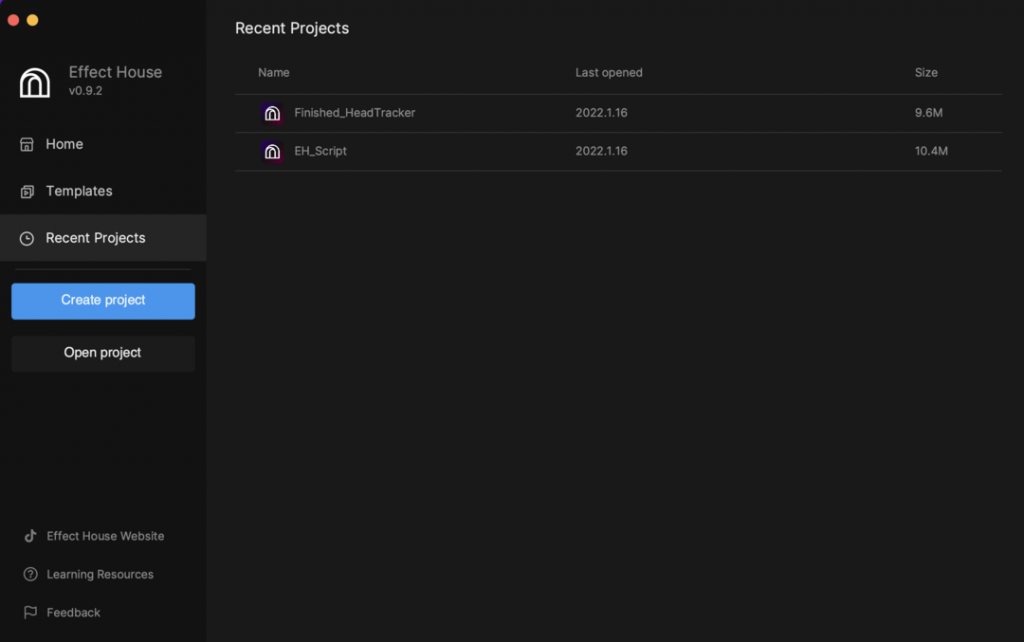The height and width of the screenshot is (642, 1024).
Task: Open the Feedback link
Action: click(x=73, y=613)
